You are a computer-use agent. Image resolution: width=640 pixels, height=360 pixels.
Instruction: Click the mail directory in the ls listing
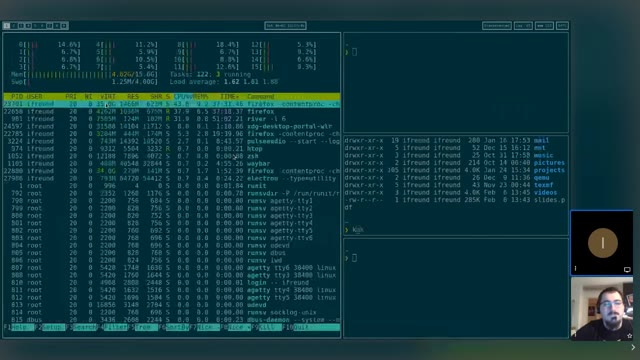pyautogui.click(x=541, y=140)
